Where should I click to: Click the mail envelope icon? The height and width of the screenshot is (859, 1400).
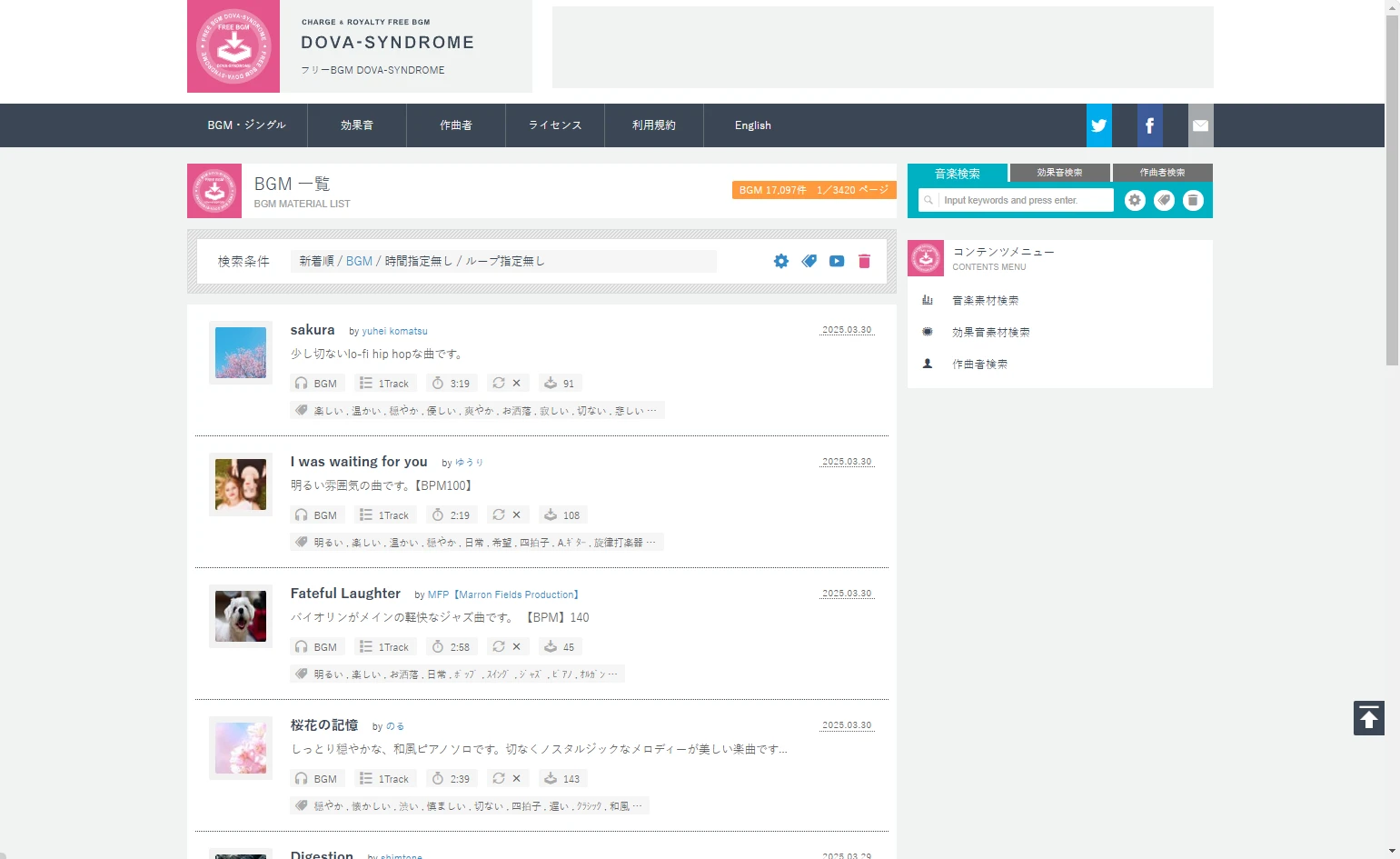pos(1200,125)
